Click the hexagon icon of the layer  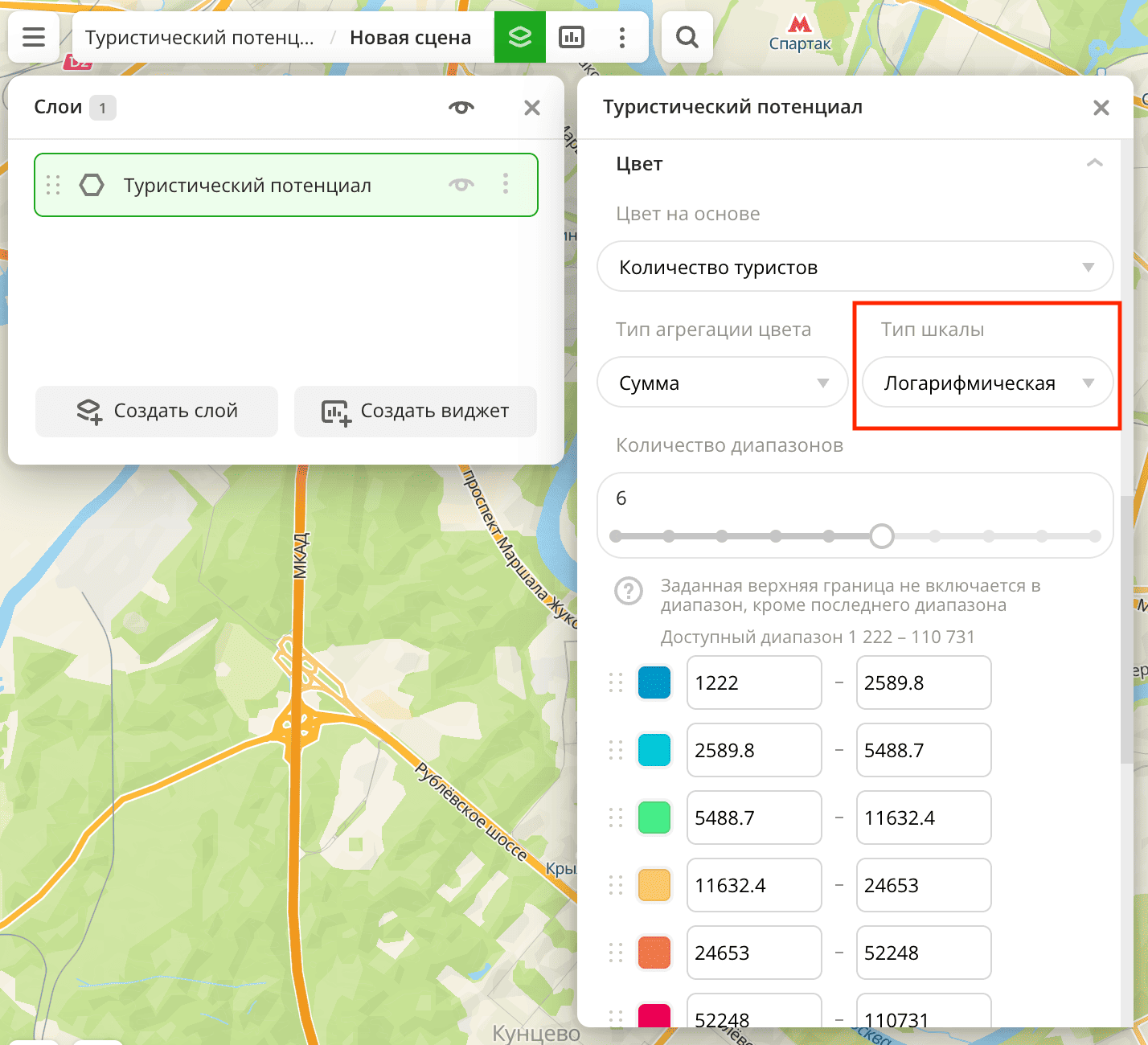click(x=92, y=185)
